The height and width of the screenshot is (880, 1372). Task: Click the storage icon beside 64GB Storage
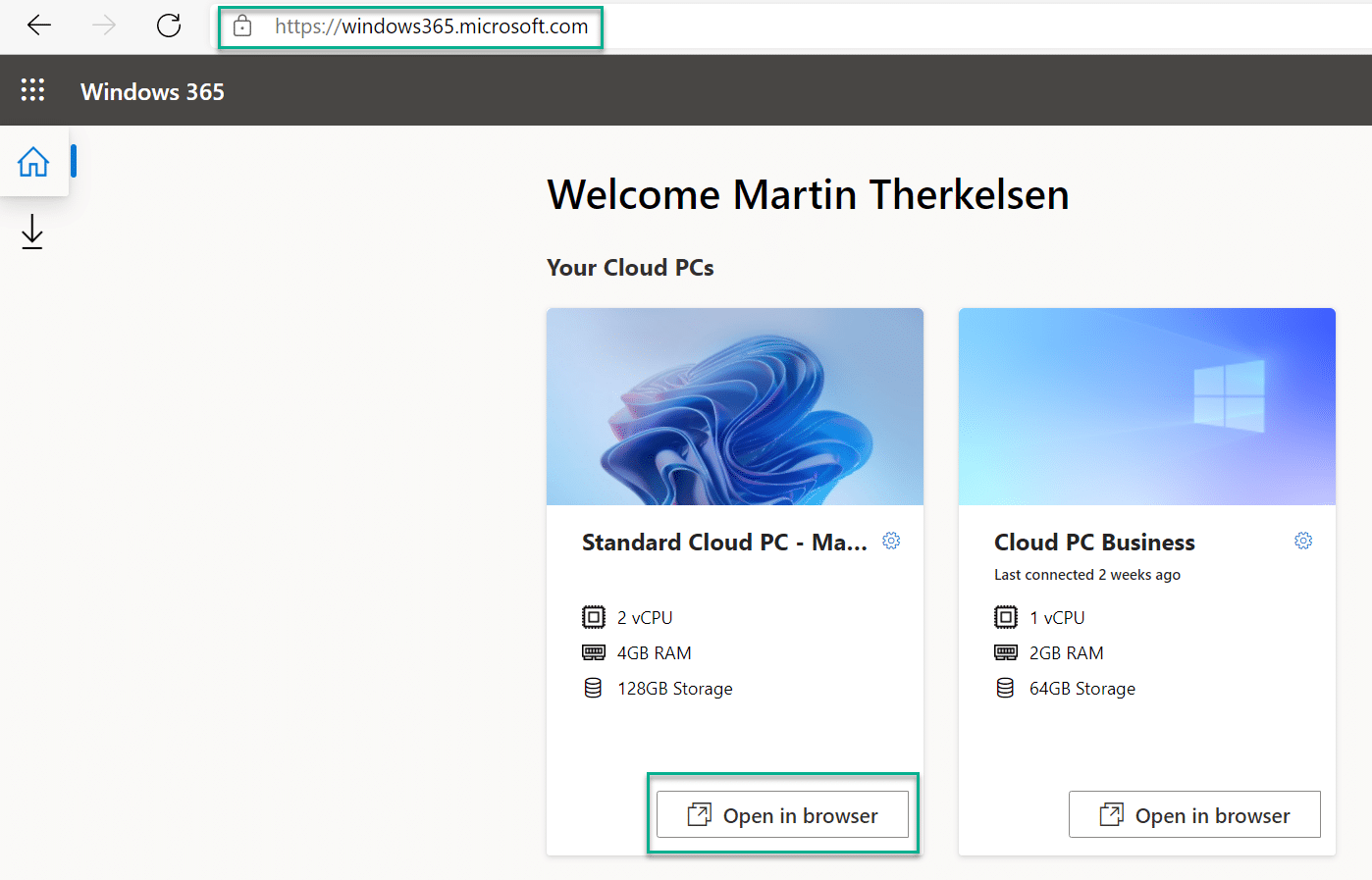(1005, 688)
